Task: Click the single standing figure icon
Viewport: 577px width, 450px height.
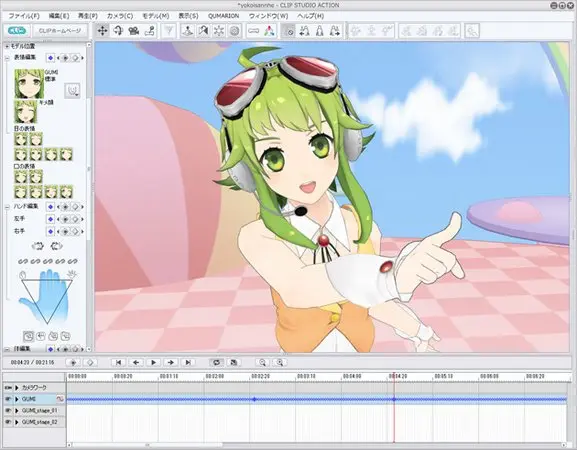Action: tap(319, 31)
